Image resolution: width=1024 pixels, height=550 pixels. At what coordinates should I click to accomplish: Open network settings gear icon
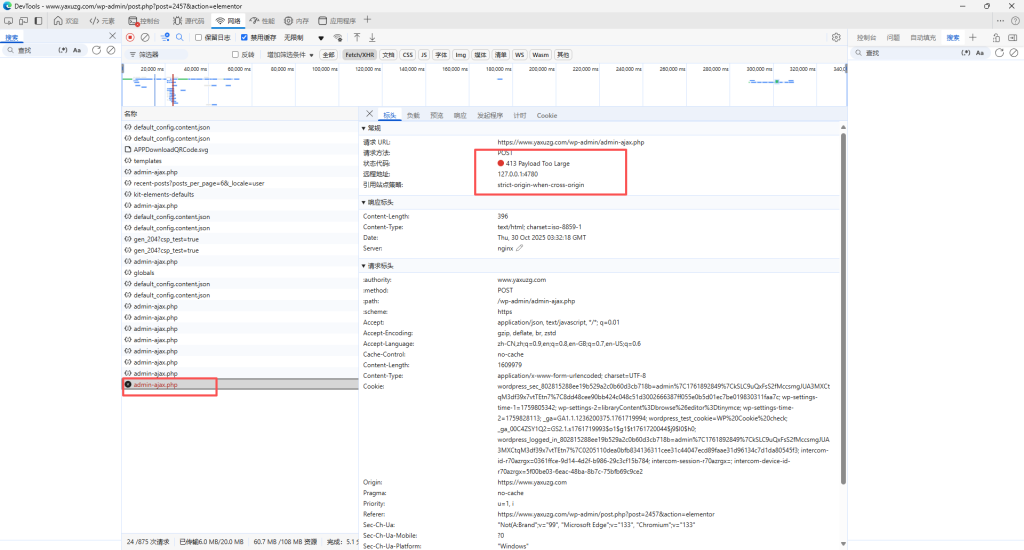coord(836,37)
